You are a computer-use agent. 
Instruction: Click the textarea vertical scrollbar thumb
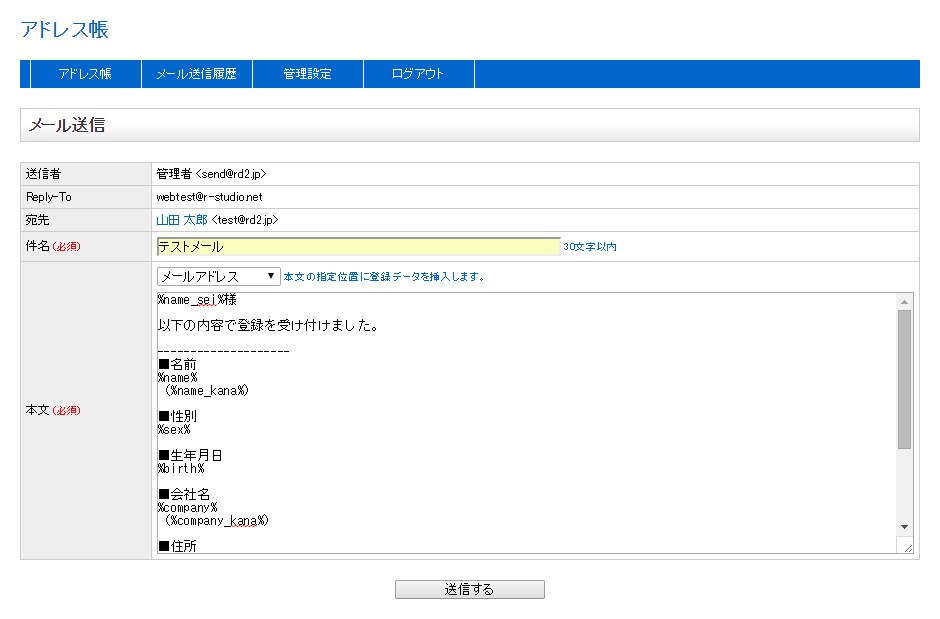905,379
